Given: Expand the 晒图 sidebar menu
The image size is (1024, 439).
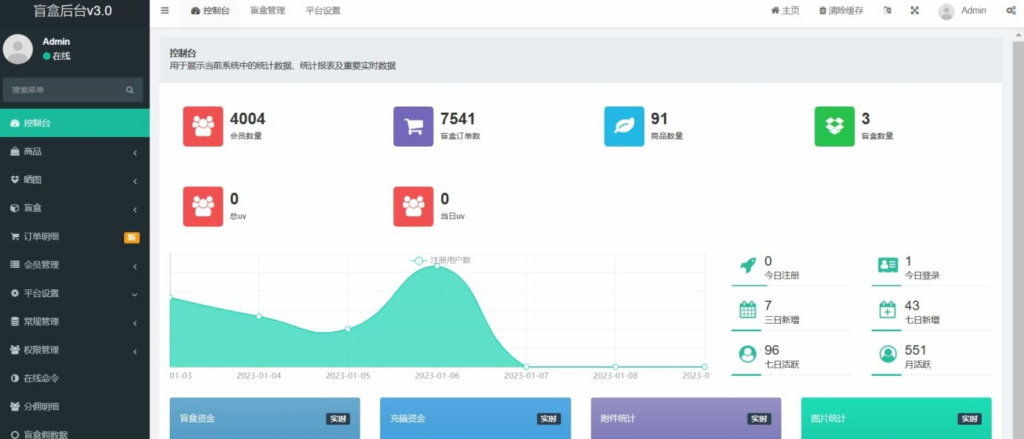Looking at the screenshot, I should (x=74, y=180).
